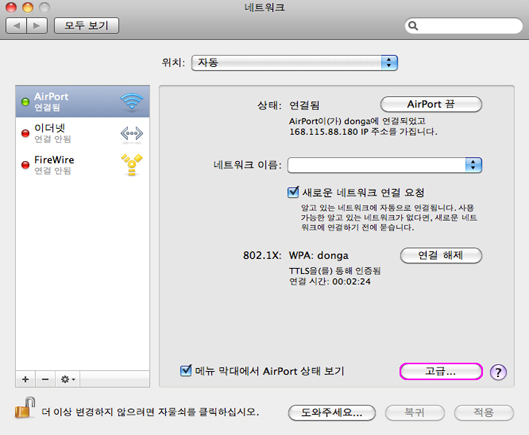Select the yellow FireWire icon in sidebar
Viewport: 529px width, 435px height.
pos(132,165)
